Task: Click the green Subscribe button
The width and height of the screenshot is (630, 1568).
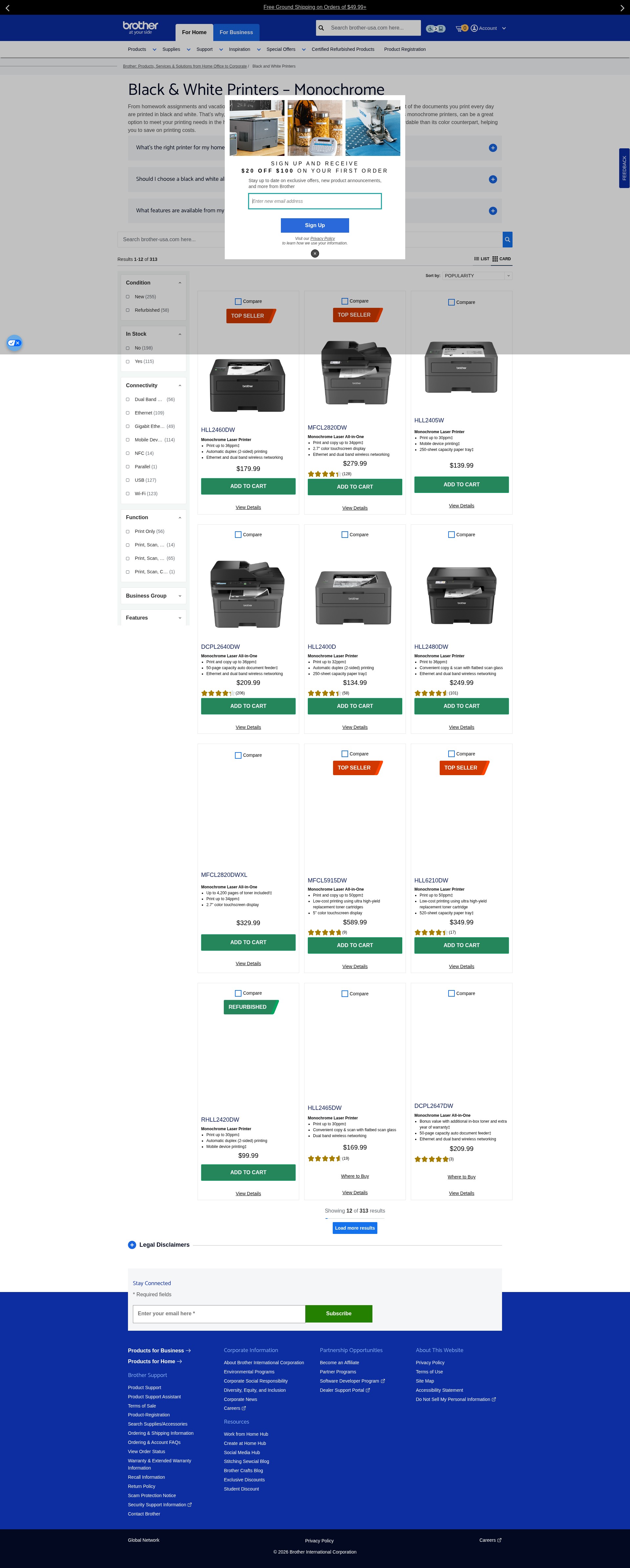Action: tap(338, 1314)
